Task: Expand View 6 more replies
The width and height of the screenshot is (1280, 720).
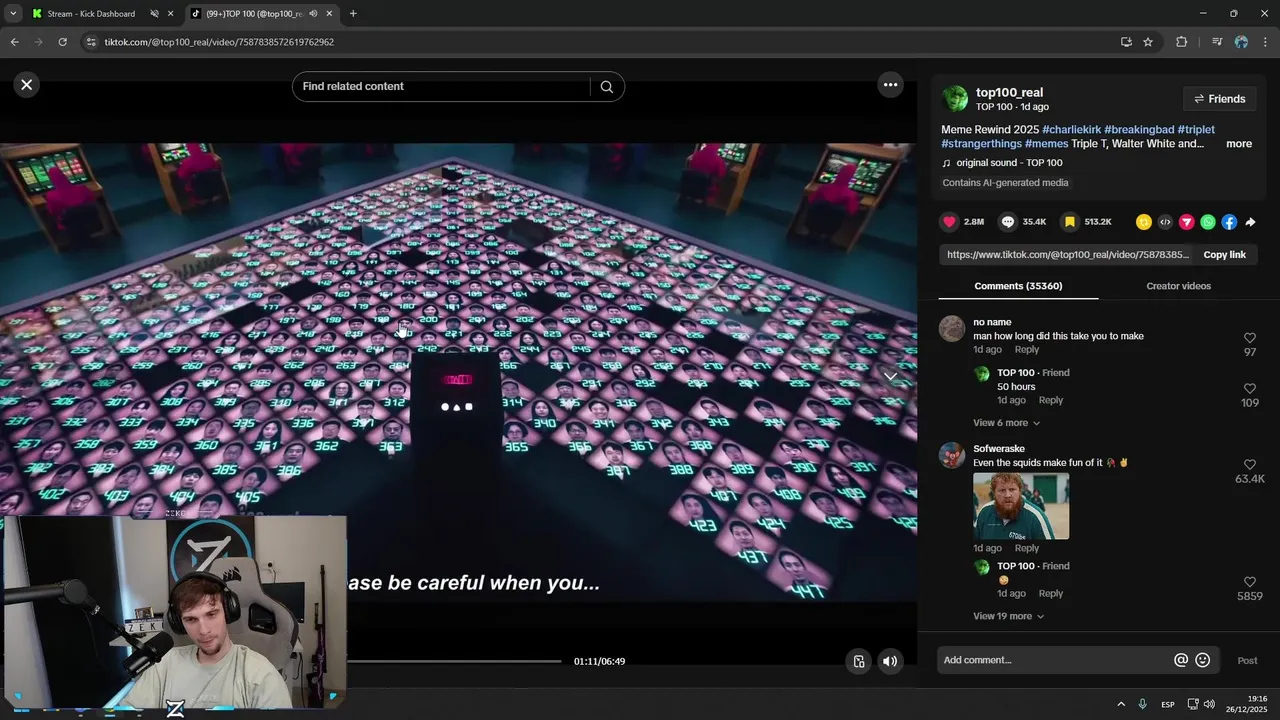Action: [x=1006, y=423]
